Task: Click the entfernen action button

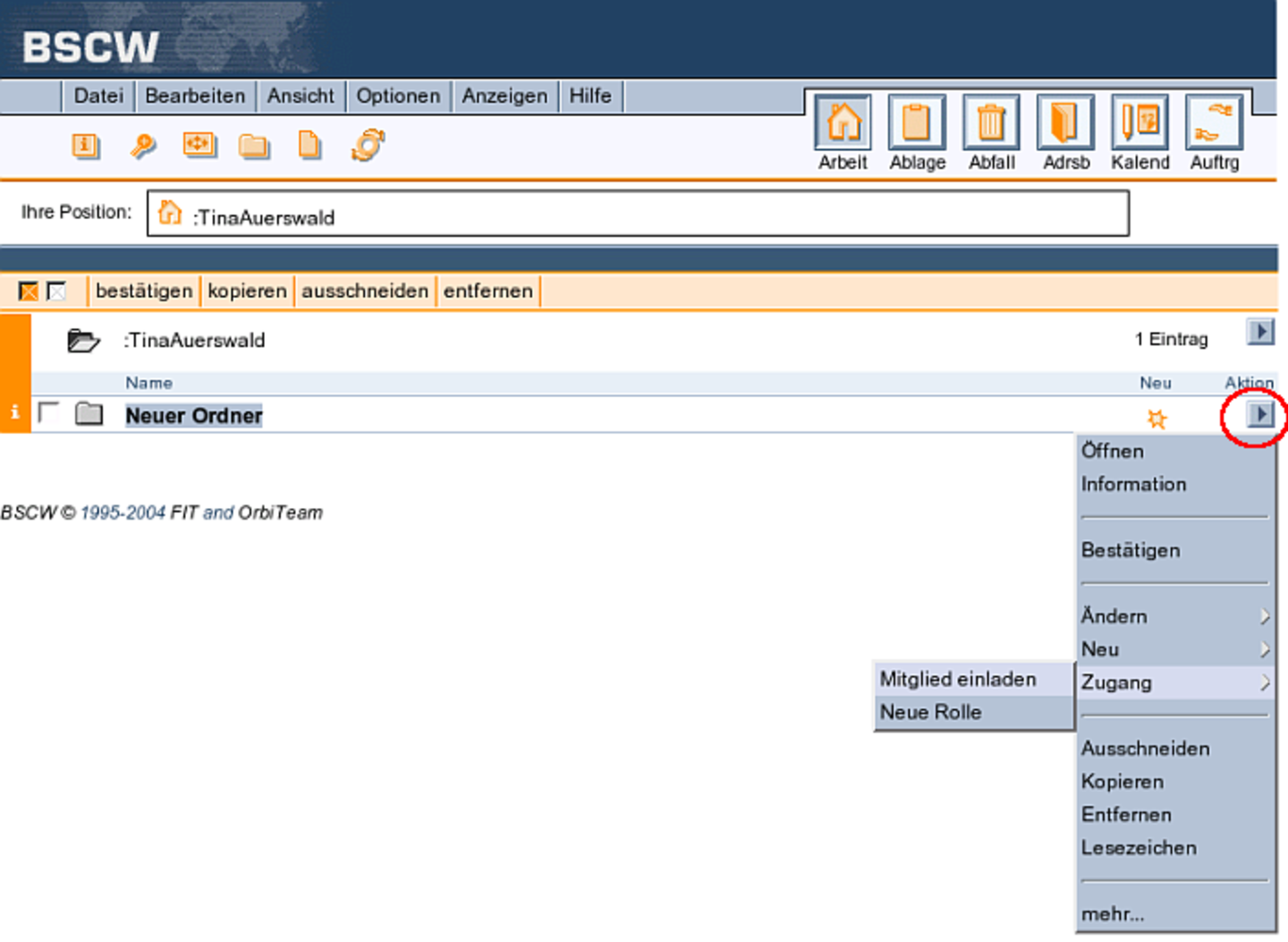Action: pyautogui.click(x=488, y=291)
